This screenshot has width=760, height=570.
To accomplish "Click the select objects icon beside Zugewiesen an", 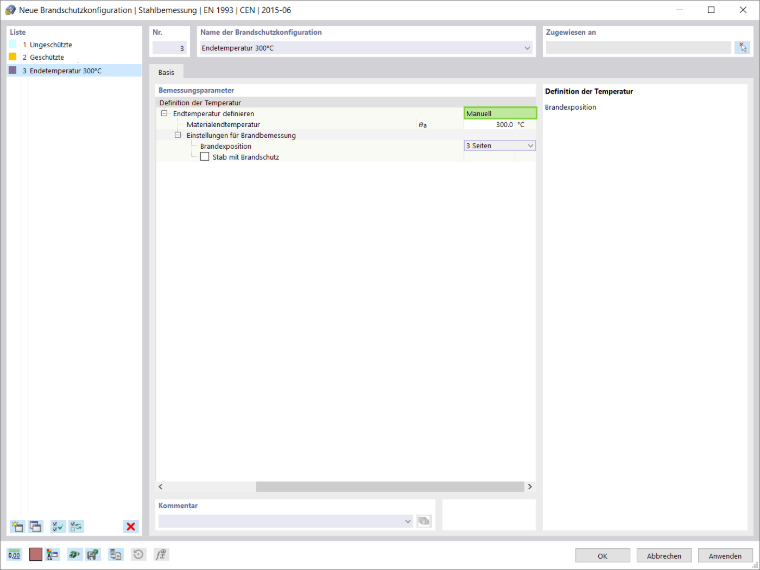I will [743, 48].
